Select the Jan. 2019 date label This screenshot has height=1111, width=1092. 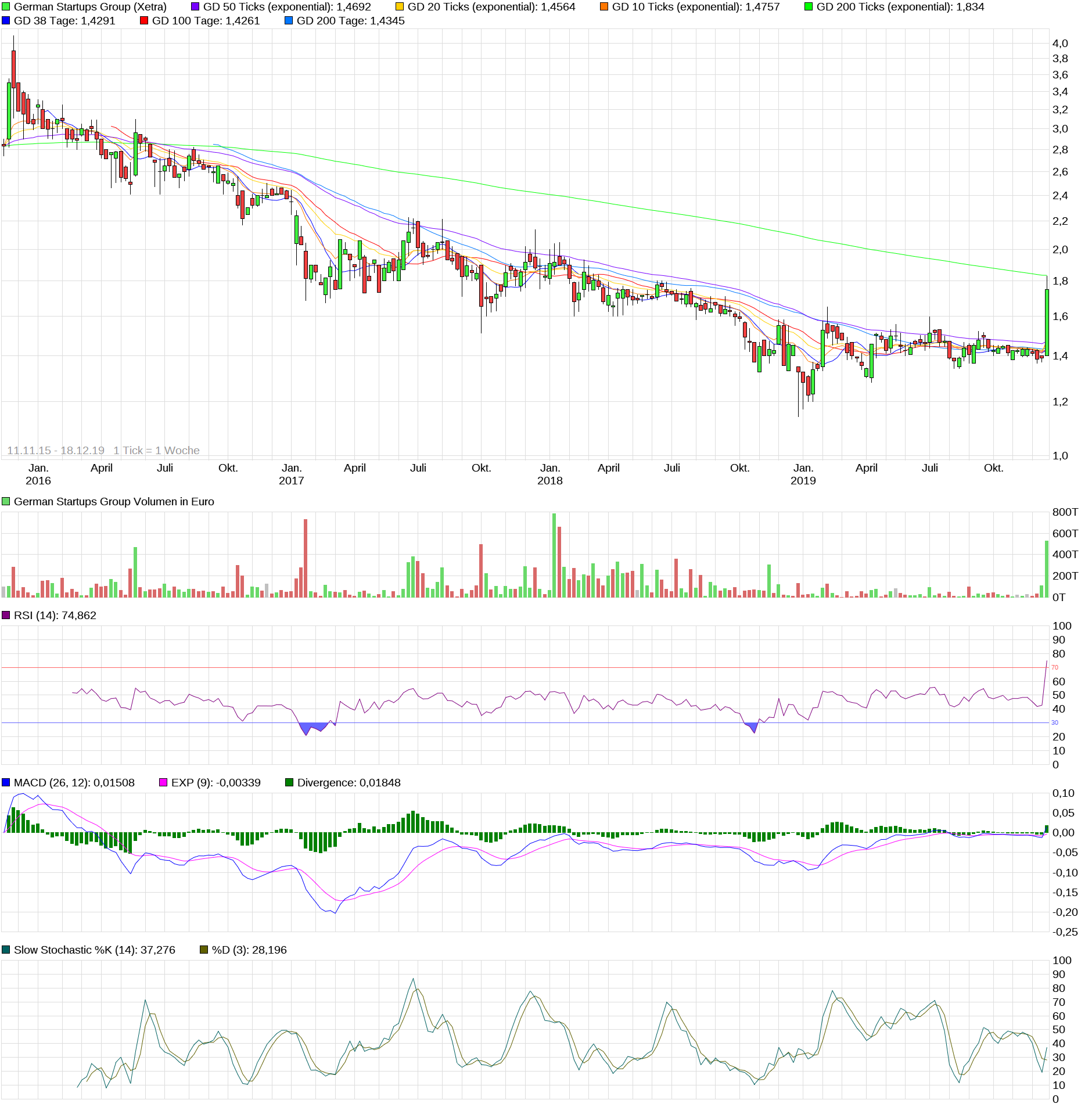(803, 474)
